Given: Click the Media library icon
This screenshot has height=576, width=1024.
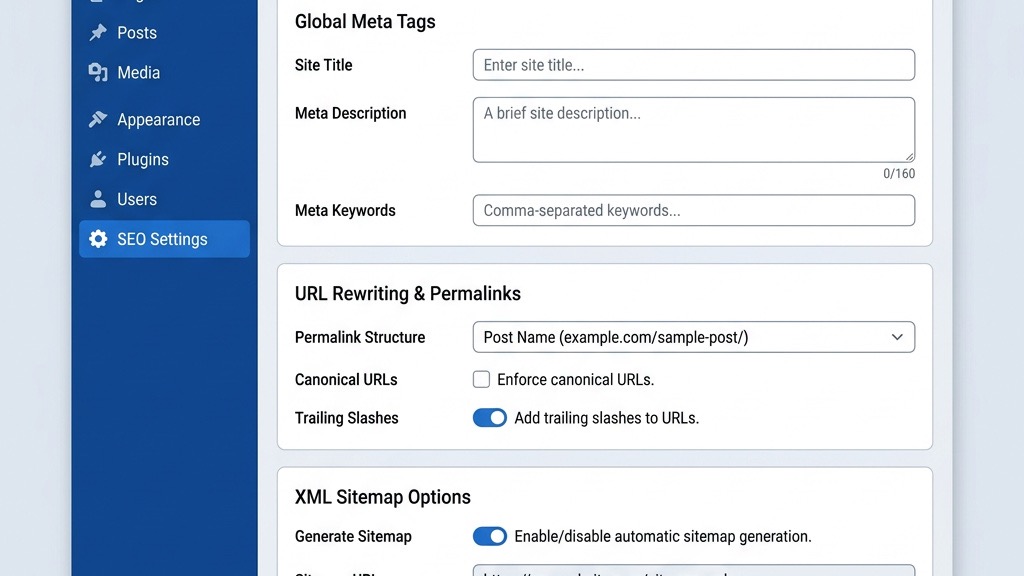Looking at the screenshot, I should (x=99, y=72).
